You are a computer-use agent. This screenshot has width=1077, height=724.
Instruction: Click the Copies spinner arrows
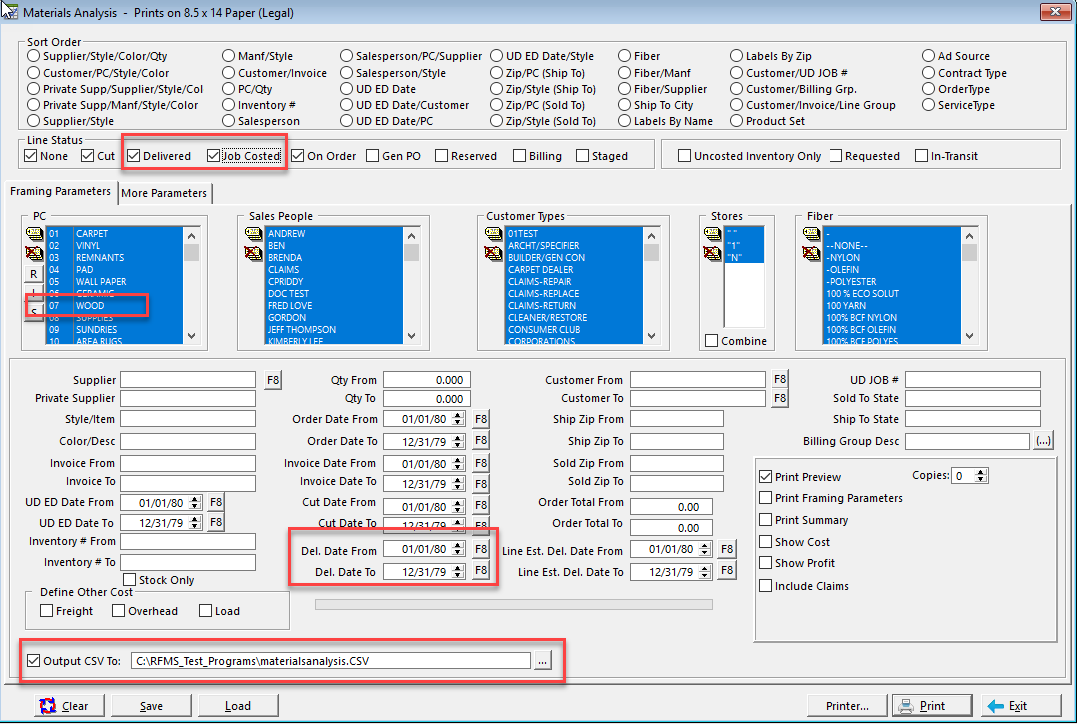pyautogui.click(x=981, y=475)
